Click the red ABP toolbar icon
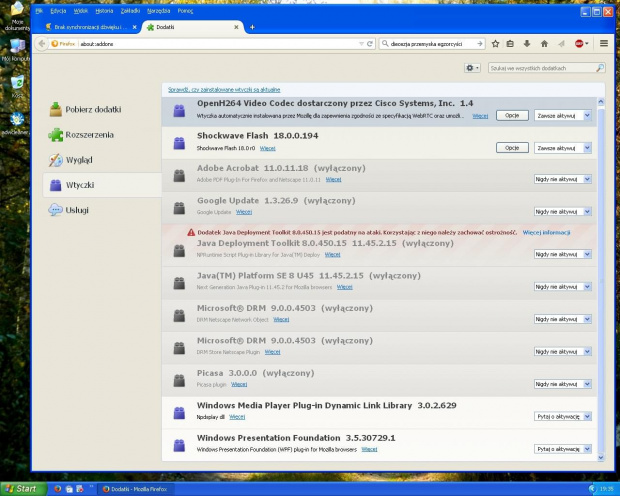The height and width of the screenshot is (496, 620). tap(579, 44)
